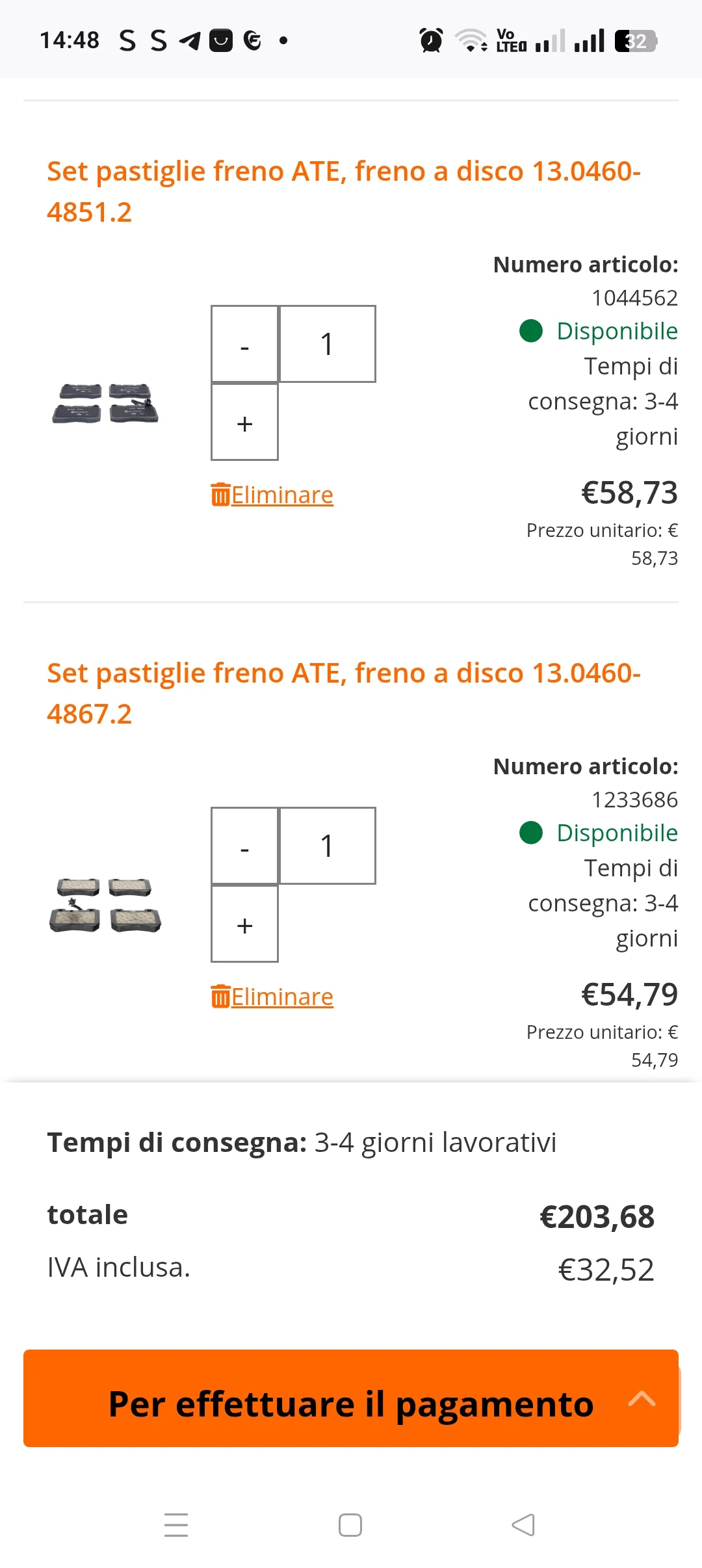Expand order summary with the up chevron
Screen dimensions: 702x1568
(642, 1398)
